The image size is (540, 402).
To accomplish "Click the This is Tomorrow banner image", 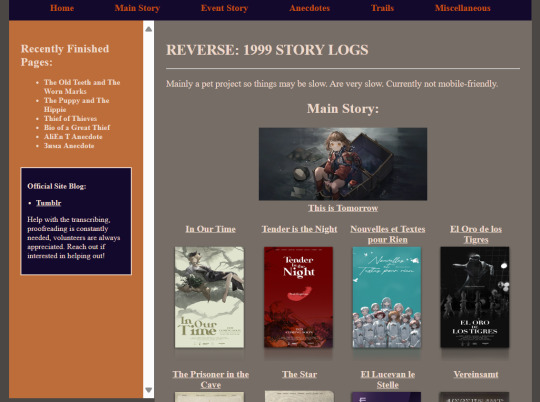I will click(343, 164).
